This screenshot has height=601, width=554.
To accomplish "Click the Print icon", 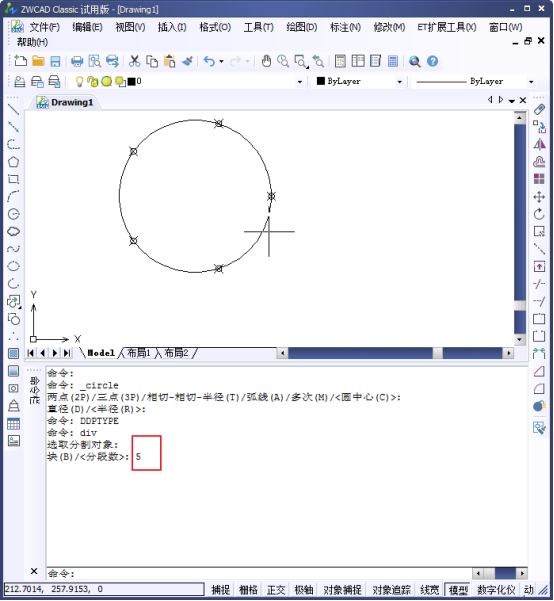I will [77, 61].
